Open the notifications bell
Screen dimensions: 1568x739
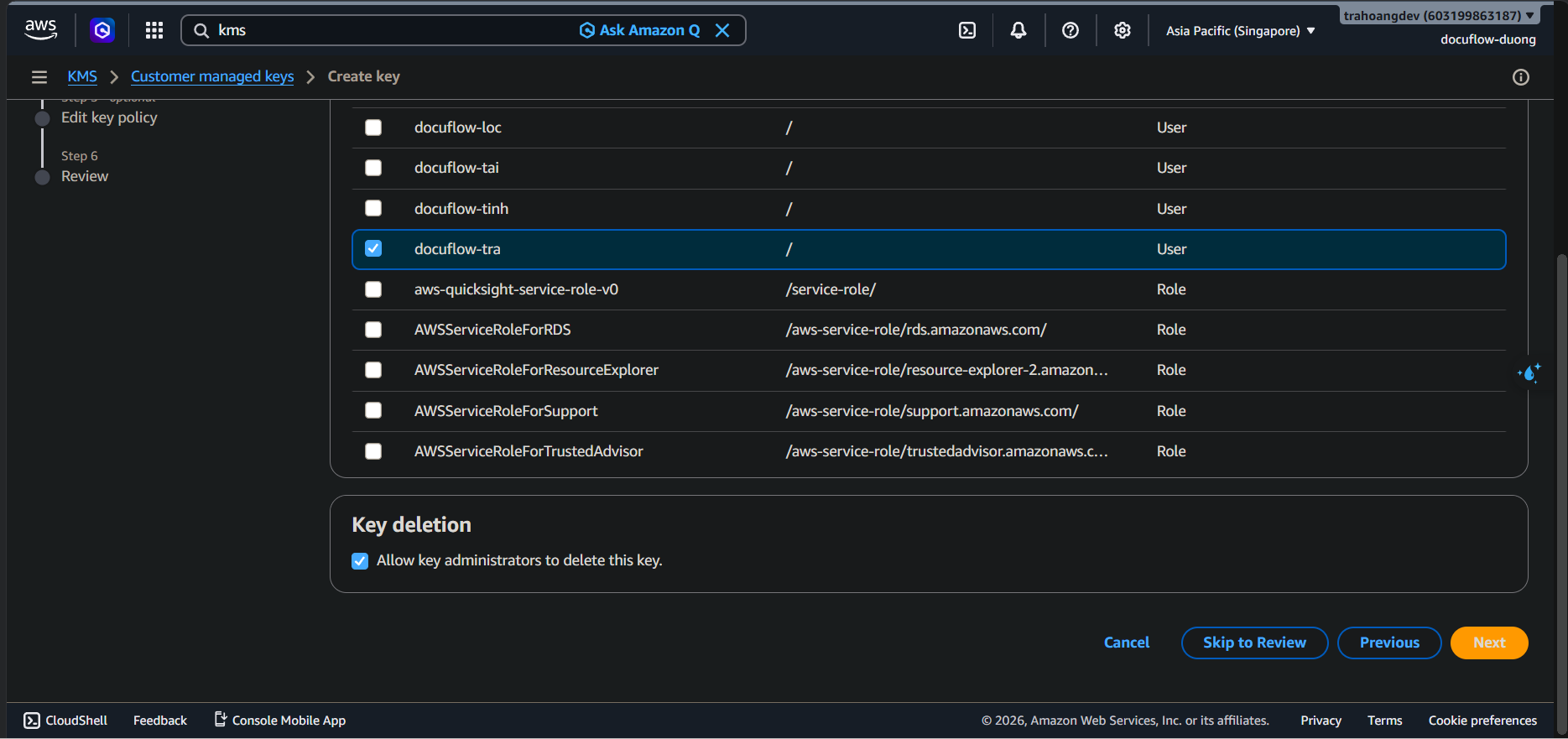[1018, 30]
